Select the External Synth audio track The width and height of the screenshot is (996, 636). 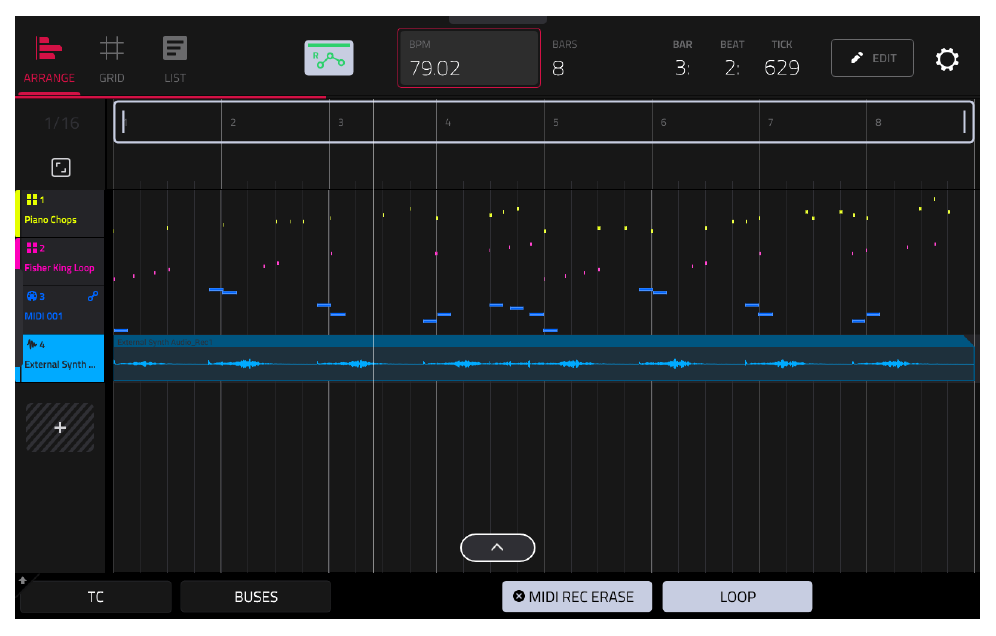point(62,358)
